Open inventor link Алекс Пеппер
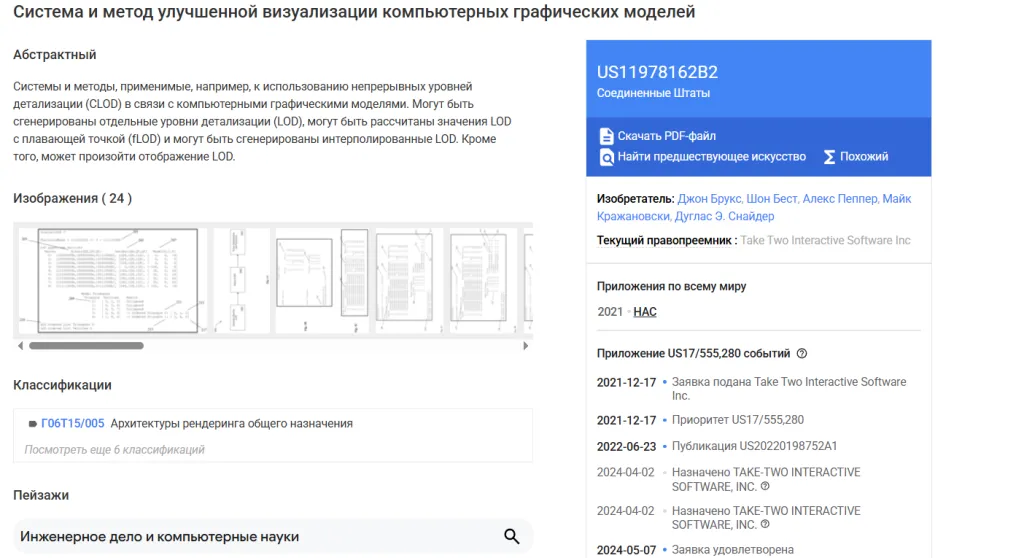 838,199
